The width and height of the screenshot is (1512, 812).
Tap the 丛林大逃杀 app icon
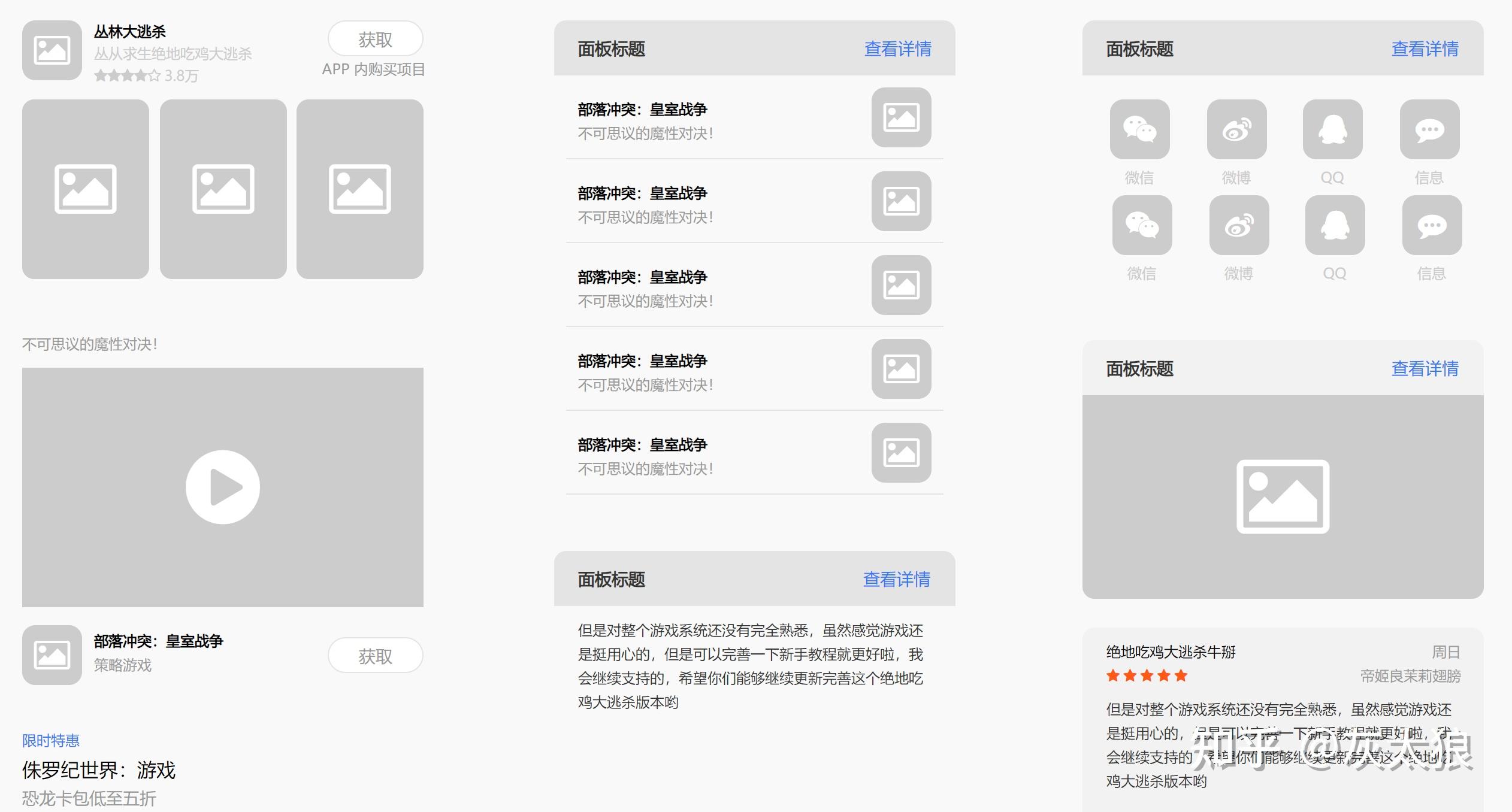[52, 51]
